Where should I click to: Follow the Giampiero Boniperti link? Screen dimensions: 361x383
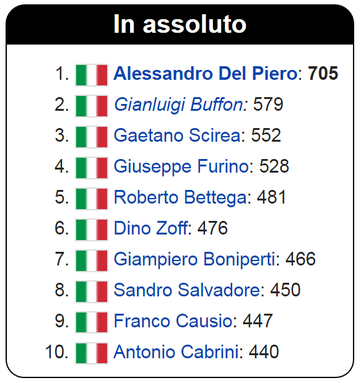pos(195,259)
